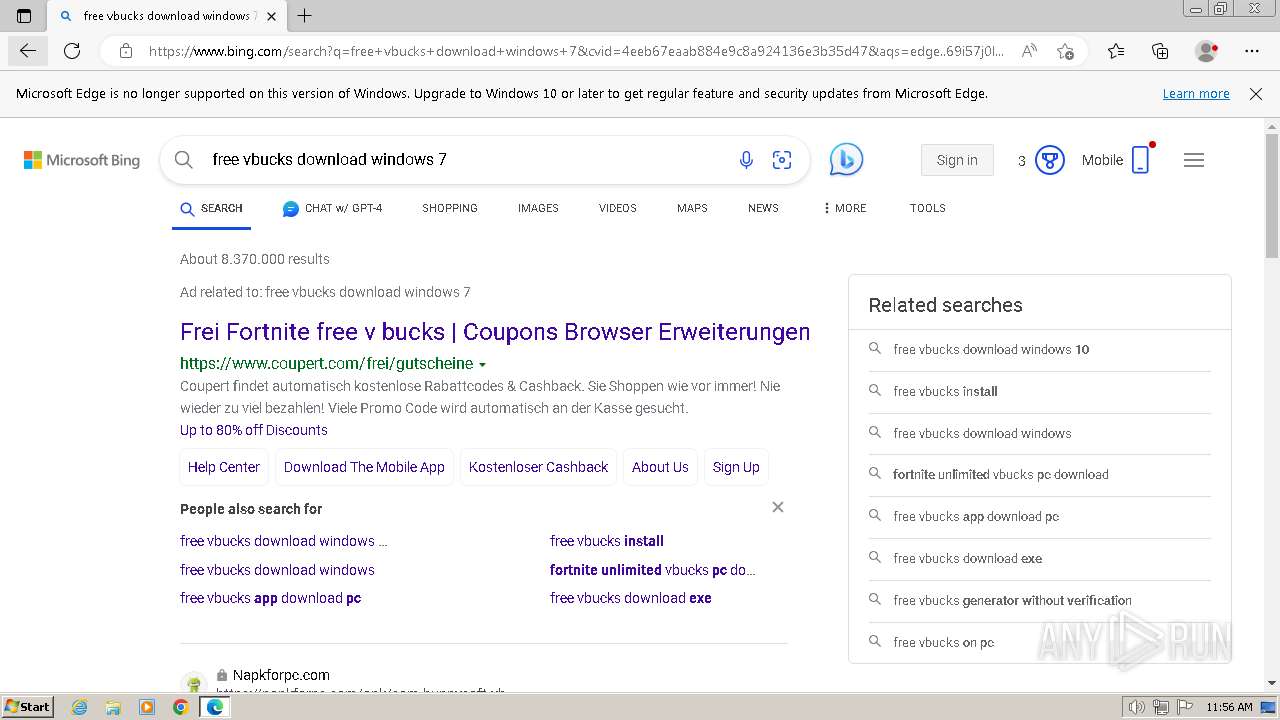Open the Bing hamburger settings menu
1280x720 pixels.
(1194, 160)
